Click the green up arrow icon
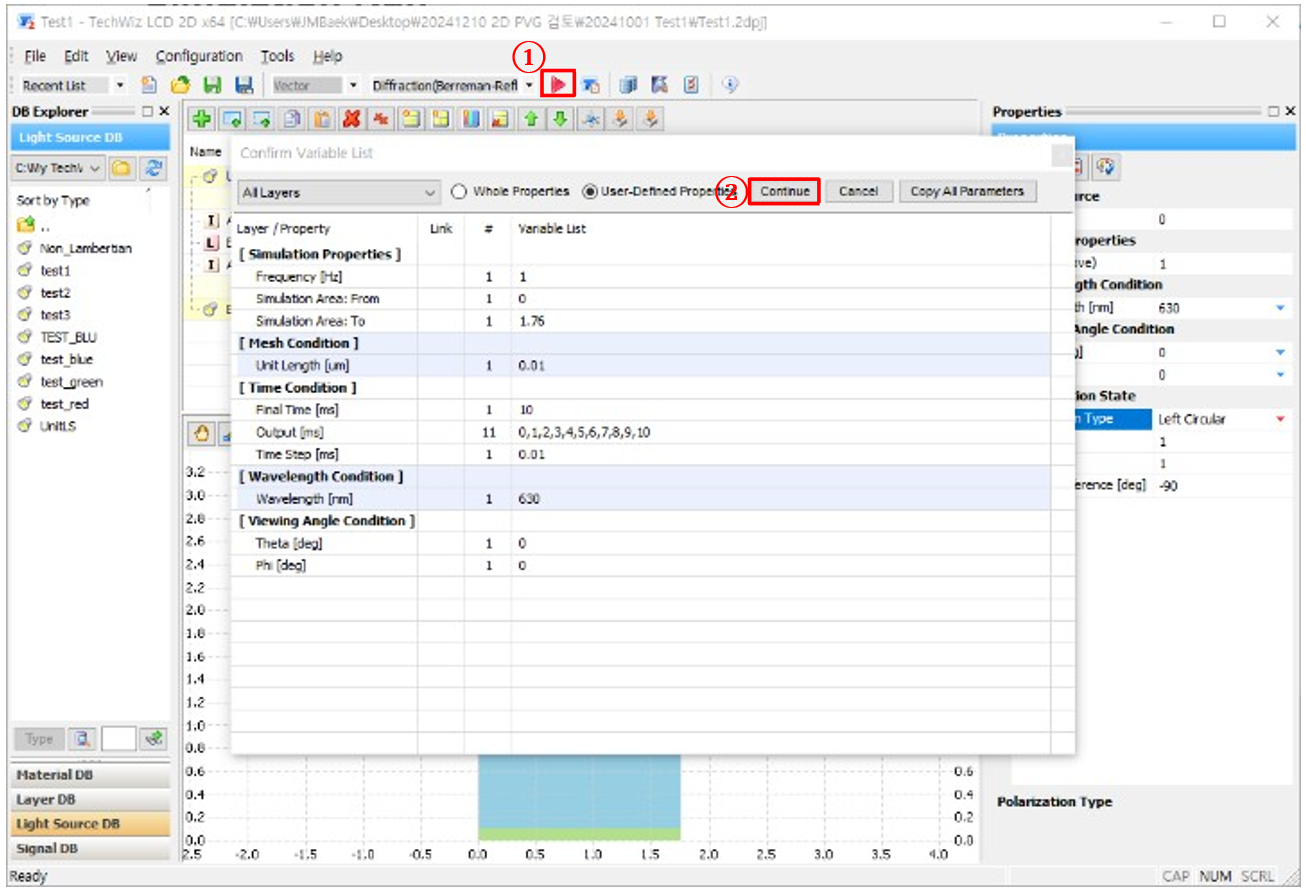The image size is (1306, 892). pos(531,120)
